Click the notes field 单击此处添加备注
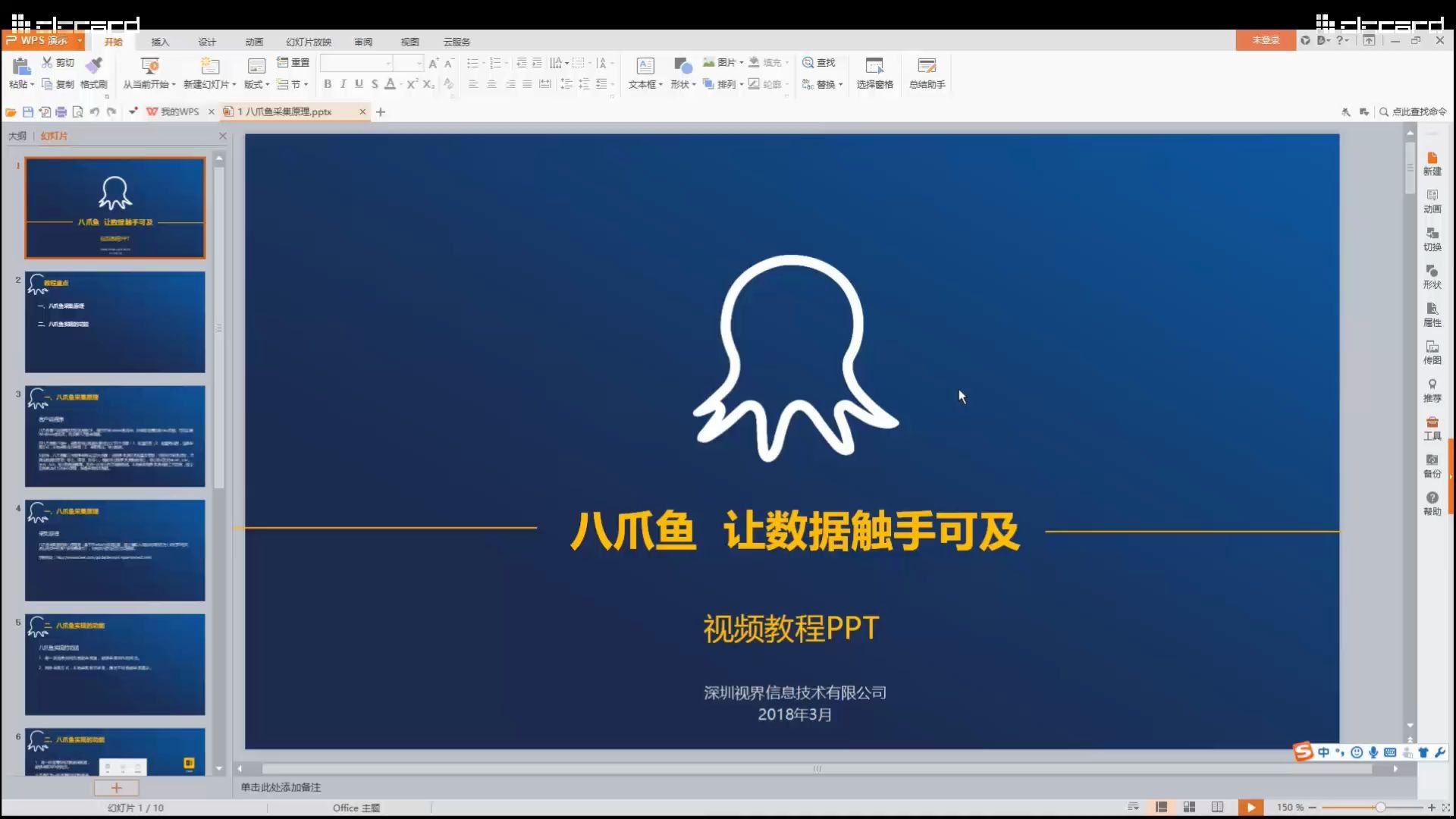Image resolution: width=1456 pixels, height=819 pixels. 281,787
